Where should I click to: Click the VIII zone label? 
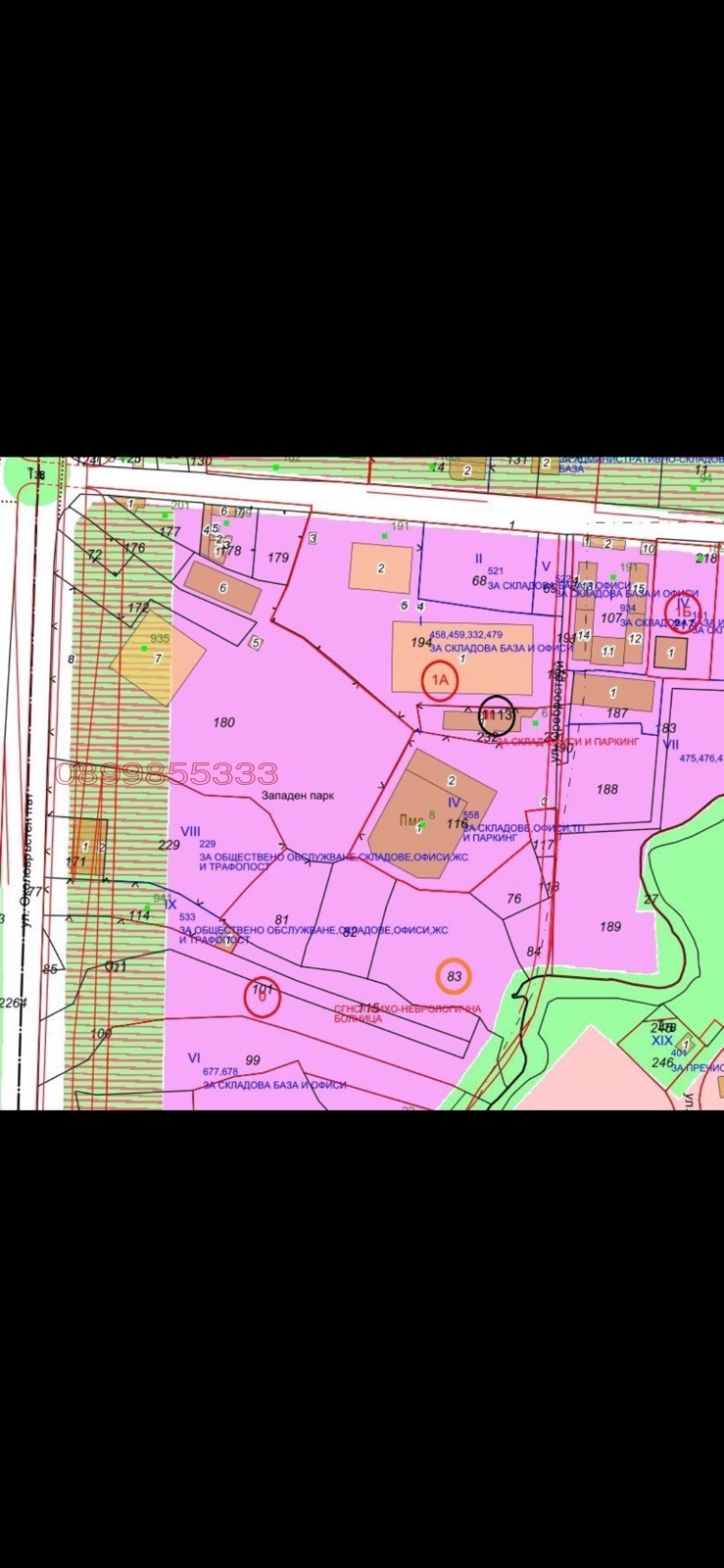190,831
